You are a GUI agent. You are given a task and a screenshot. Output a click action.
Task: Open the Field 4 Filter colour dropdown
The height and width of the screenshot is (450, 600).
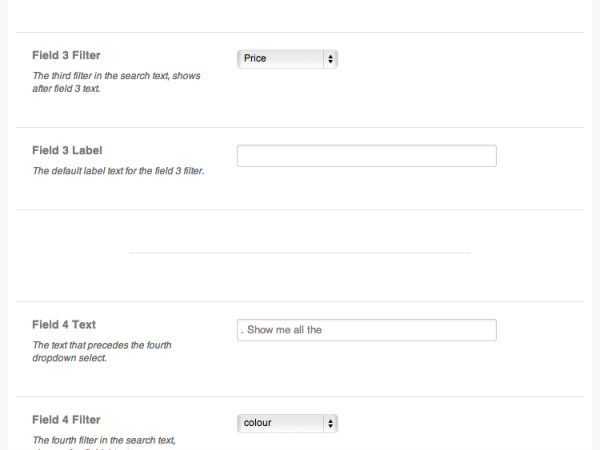coord(287,424)
